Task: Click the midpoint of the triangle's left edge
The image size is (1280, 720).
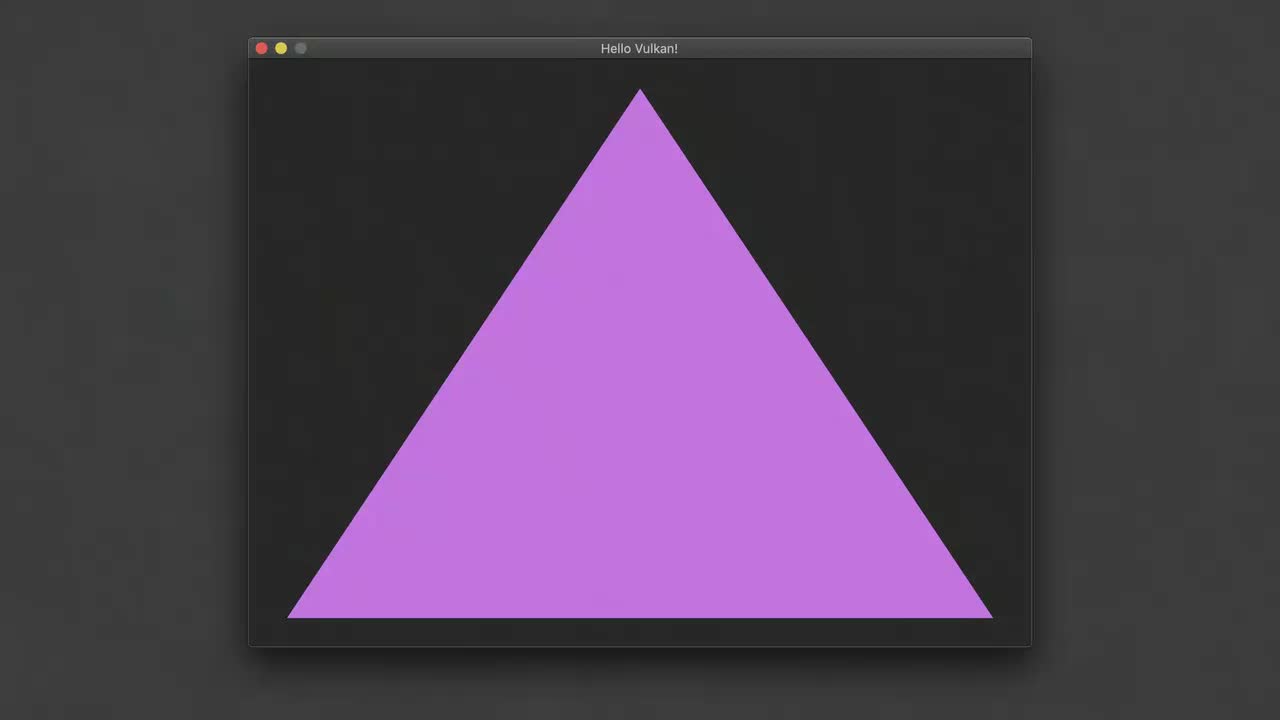Action: pos(466,353)
